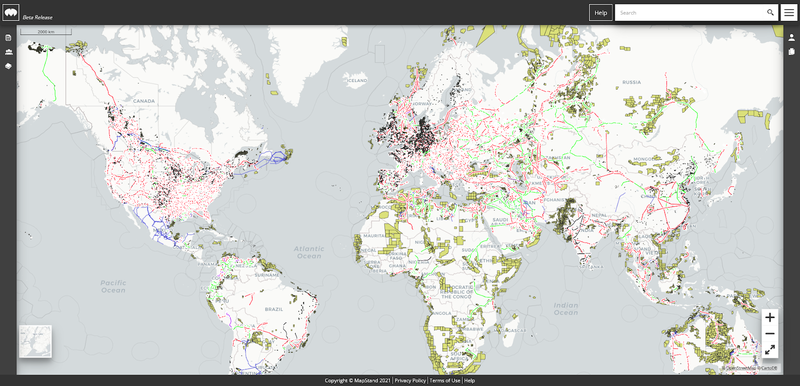
Task: Click the copy documents icon on right sidebar
Action: [x=791, y=52]
